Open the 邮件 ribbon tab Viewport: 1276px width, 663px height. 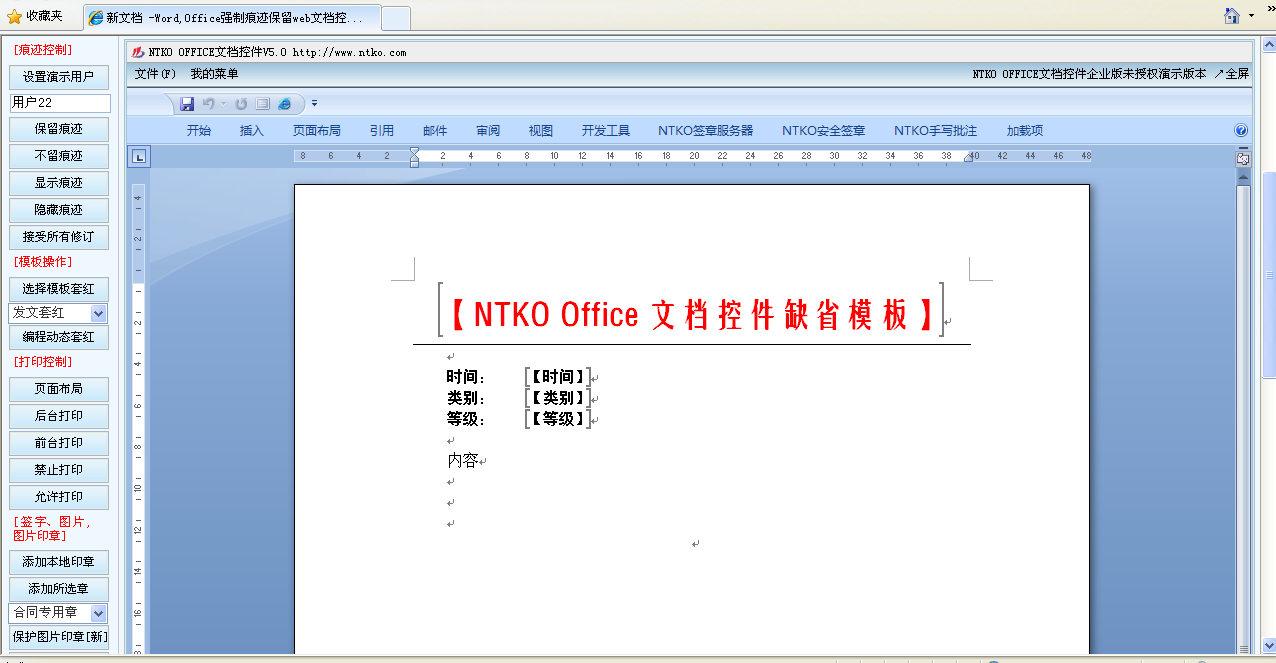(x=435, y=130)
